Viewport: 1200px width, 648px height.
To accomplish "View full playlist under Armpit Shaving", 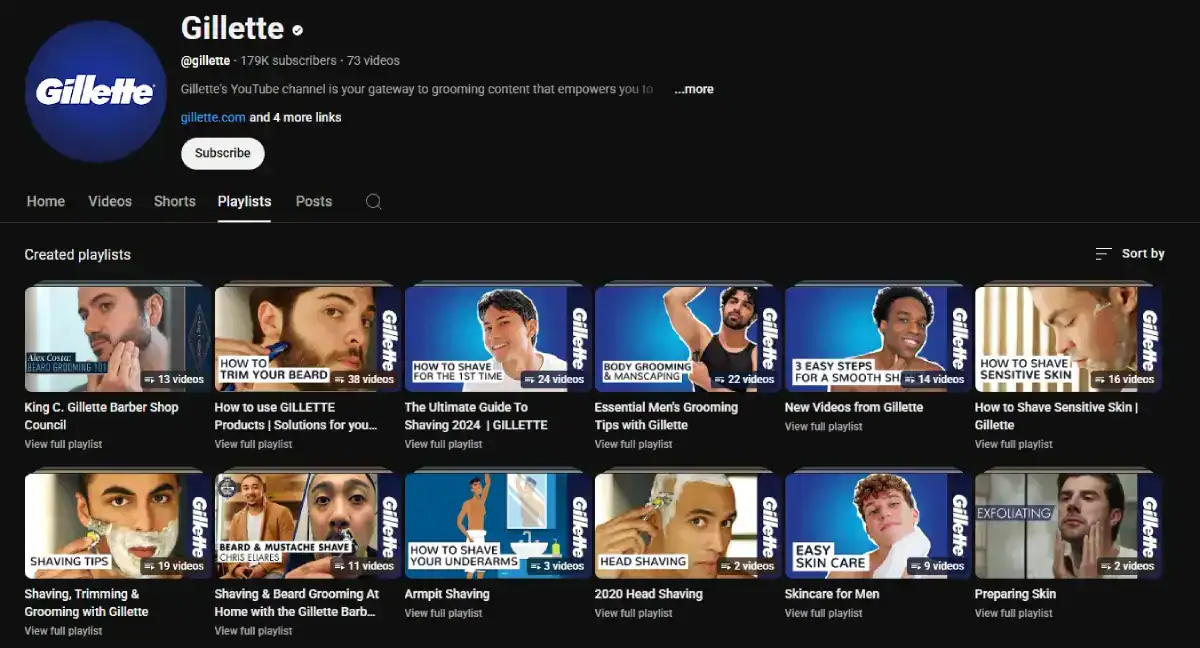I will 444,614.
